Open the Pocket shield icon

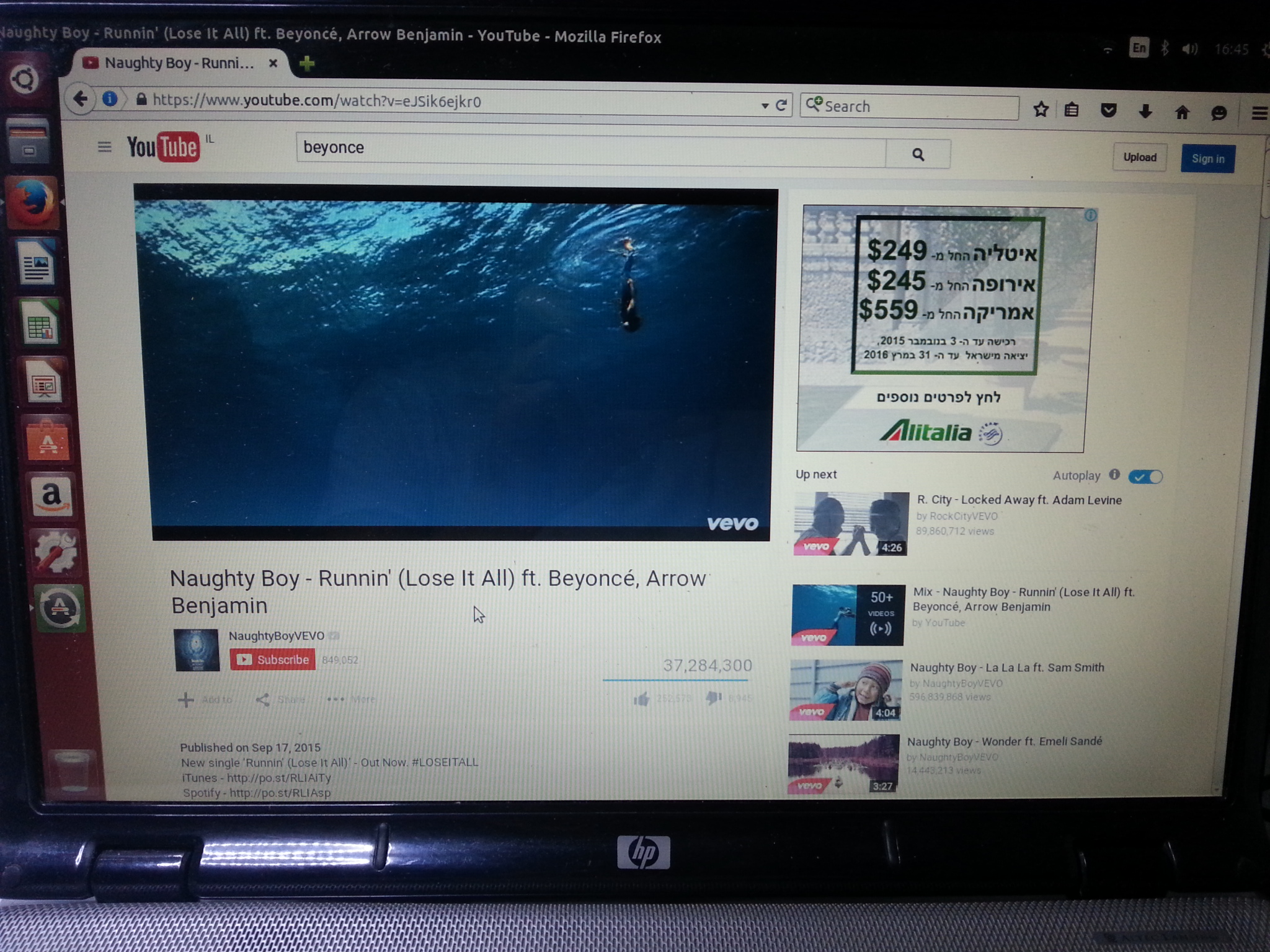[1108, 111]
